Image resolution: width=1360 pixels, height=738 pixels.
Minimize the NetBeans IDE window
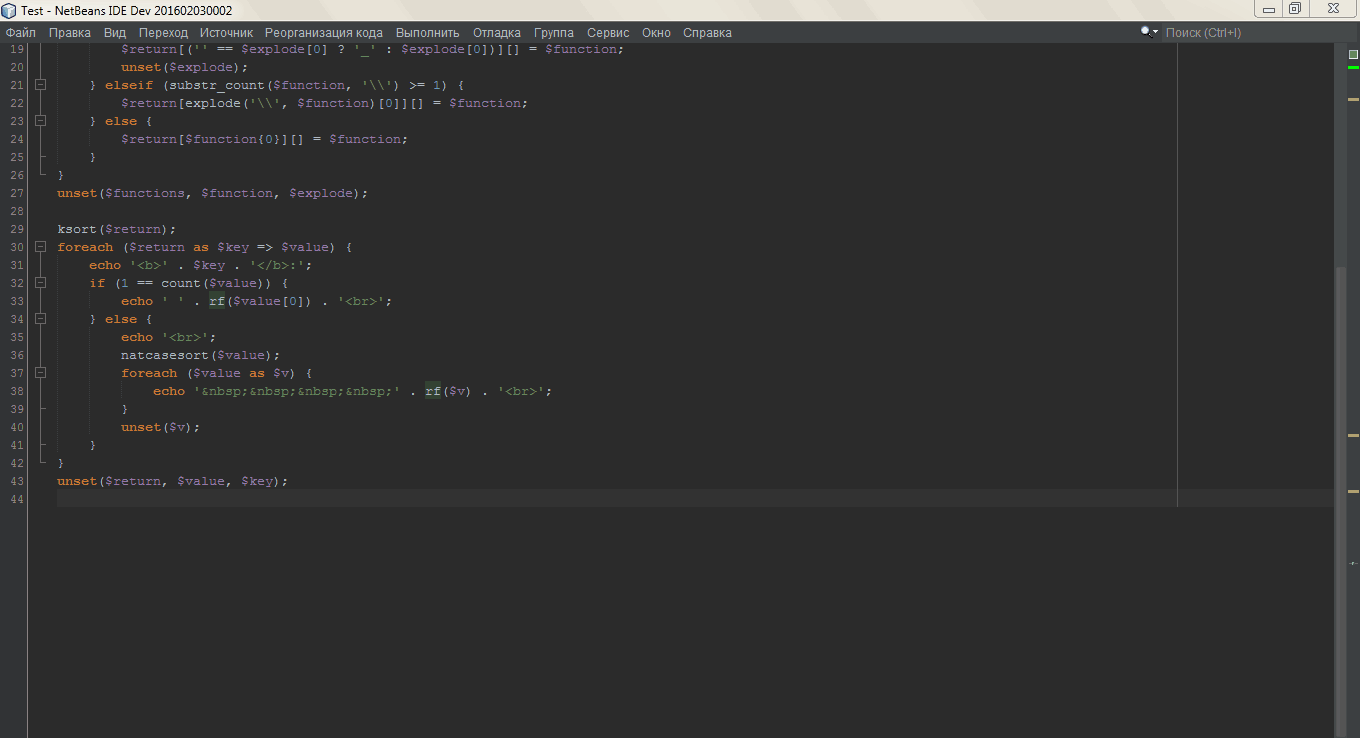pyautogui.click(x=1269, y=9)
